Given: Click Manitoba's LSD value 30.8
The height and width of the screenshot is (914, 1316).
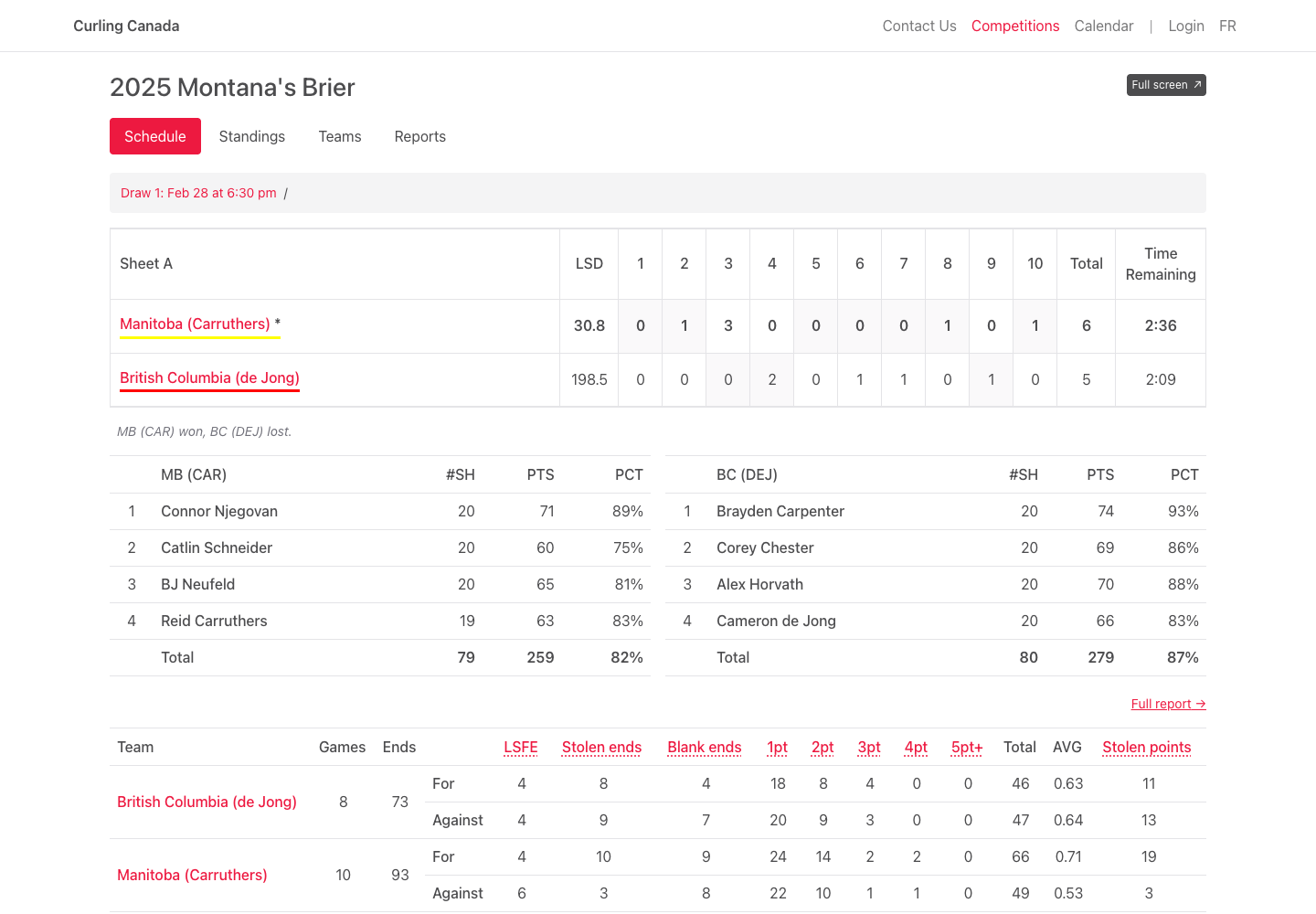Looking at the screenshot, I should [x=589, y=325].
